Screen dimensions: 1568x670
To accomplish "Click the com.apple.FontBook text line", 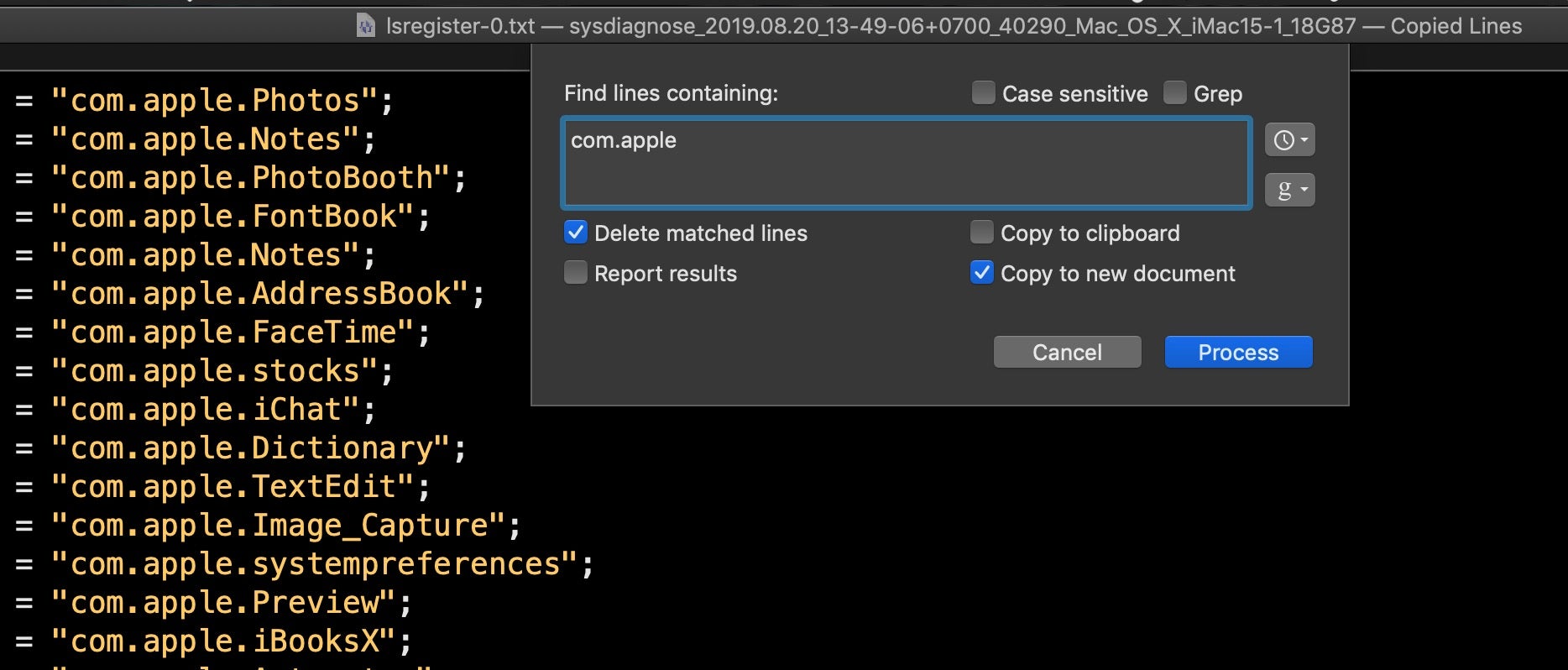I will (240, 217).
